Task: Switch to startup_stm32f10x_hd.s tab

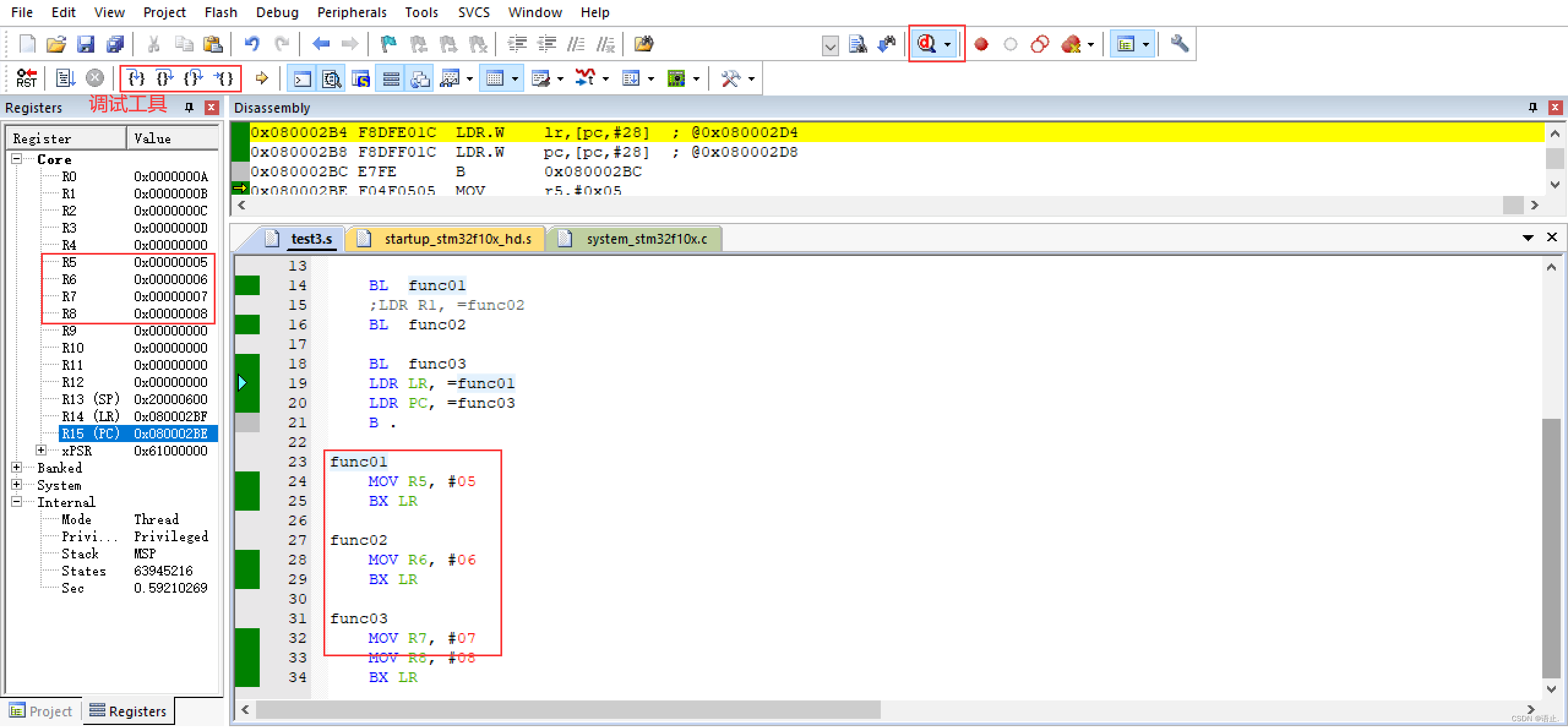Action: (x=457, y=239)
